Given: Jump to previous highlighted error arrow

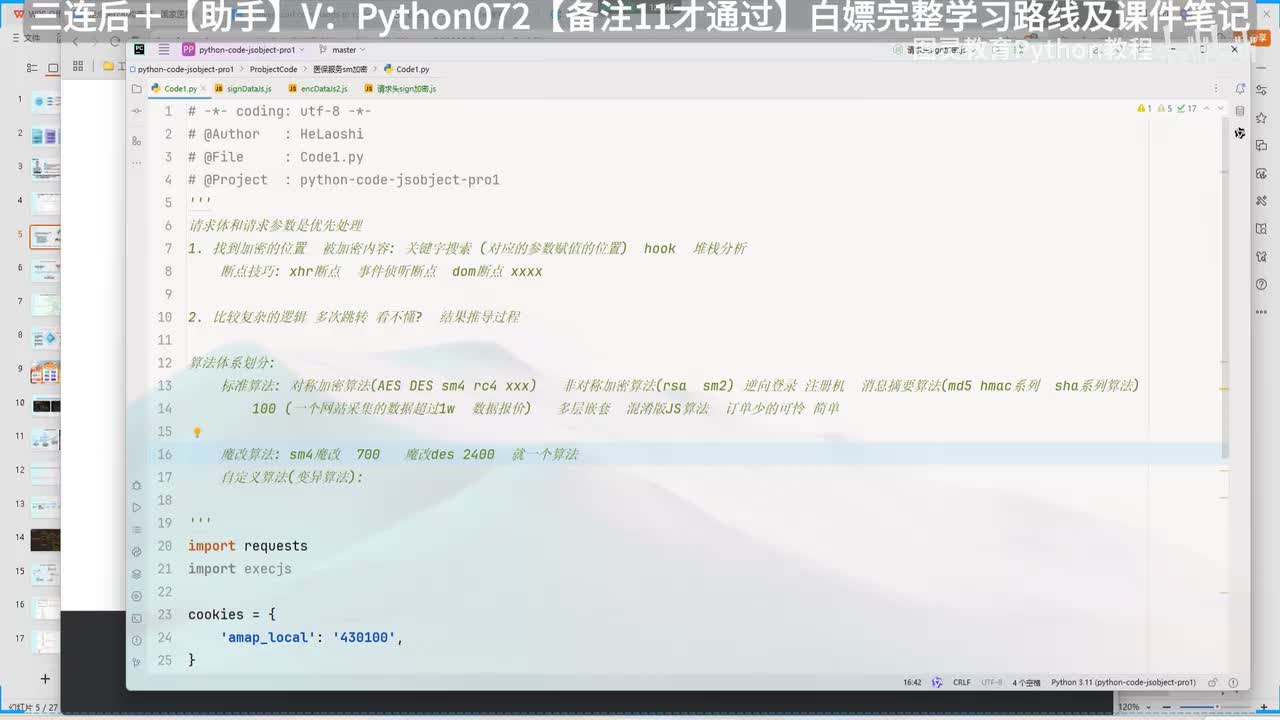Looking at the screenshot, I should 1208,108.
